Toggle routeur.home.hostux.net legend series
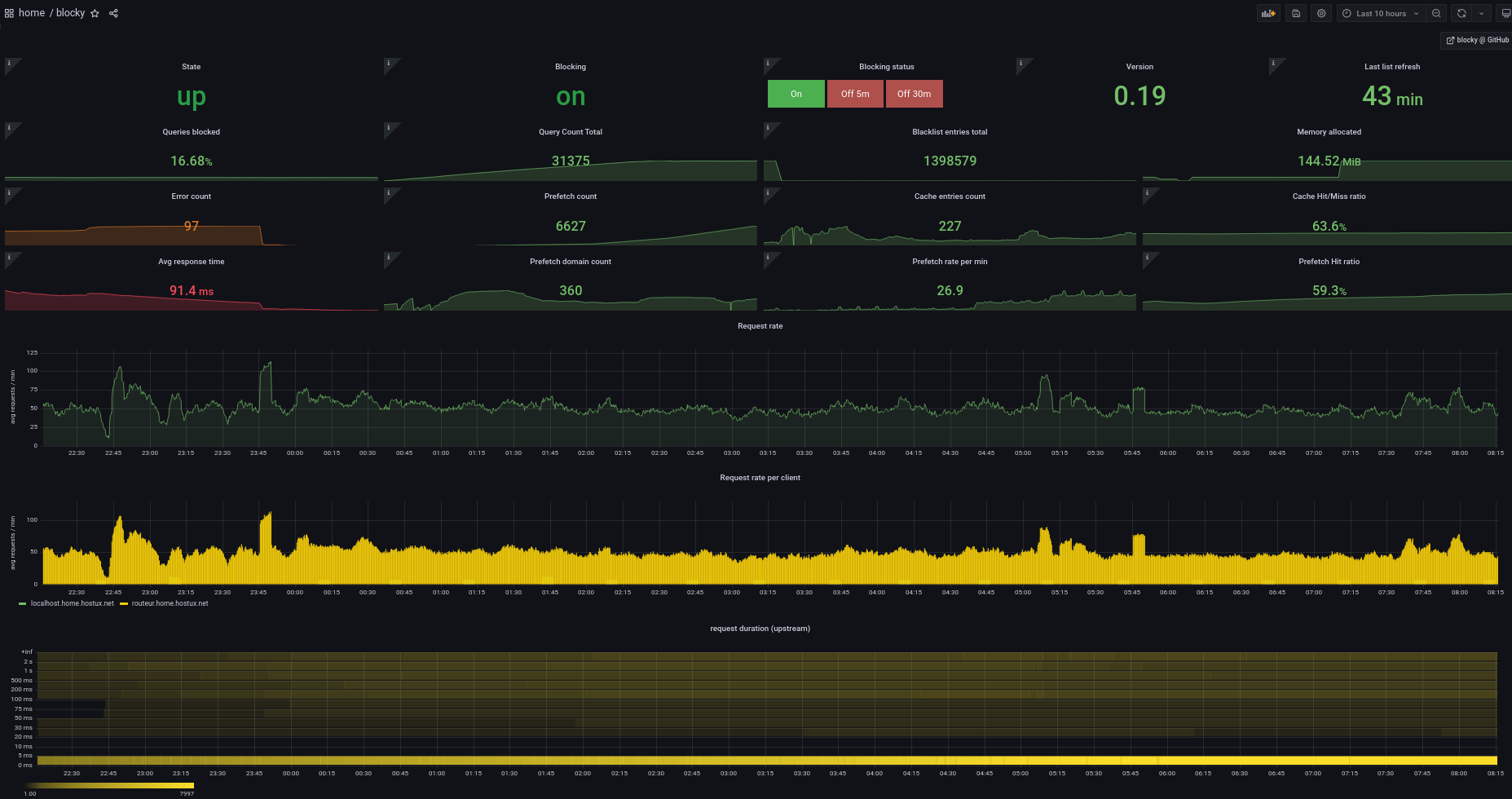 coord(170,603)
